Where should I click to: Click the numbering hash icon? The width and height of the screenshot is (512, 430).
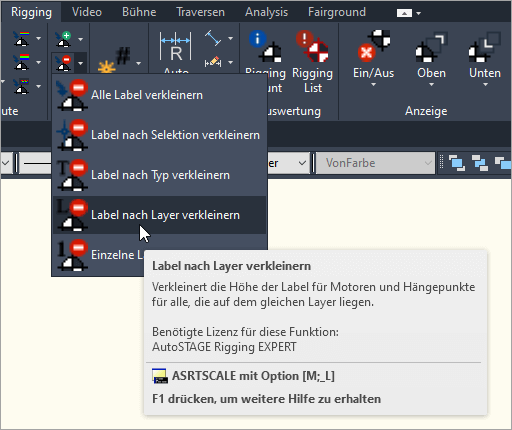pyautogui.click(x=115, y=60)
